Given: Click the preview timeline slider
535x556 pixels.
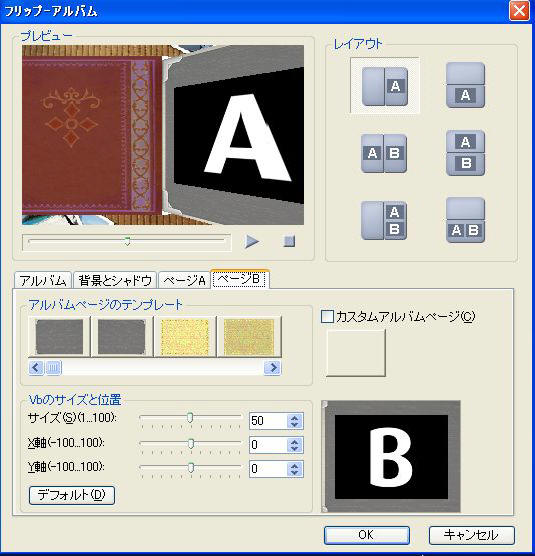Looking at the screenshot, I should (127, 241).
